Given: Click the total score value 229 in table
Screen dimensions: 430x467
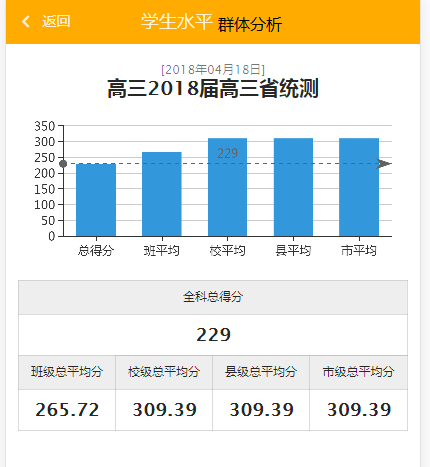Looking at the screenshot, I should (213, 335).
